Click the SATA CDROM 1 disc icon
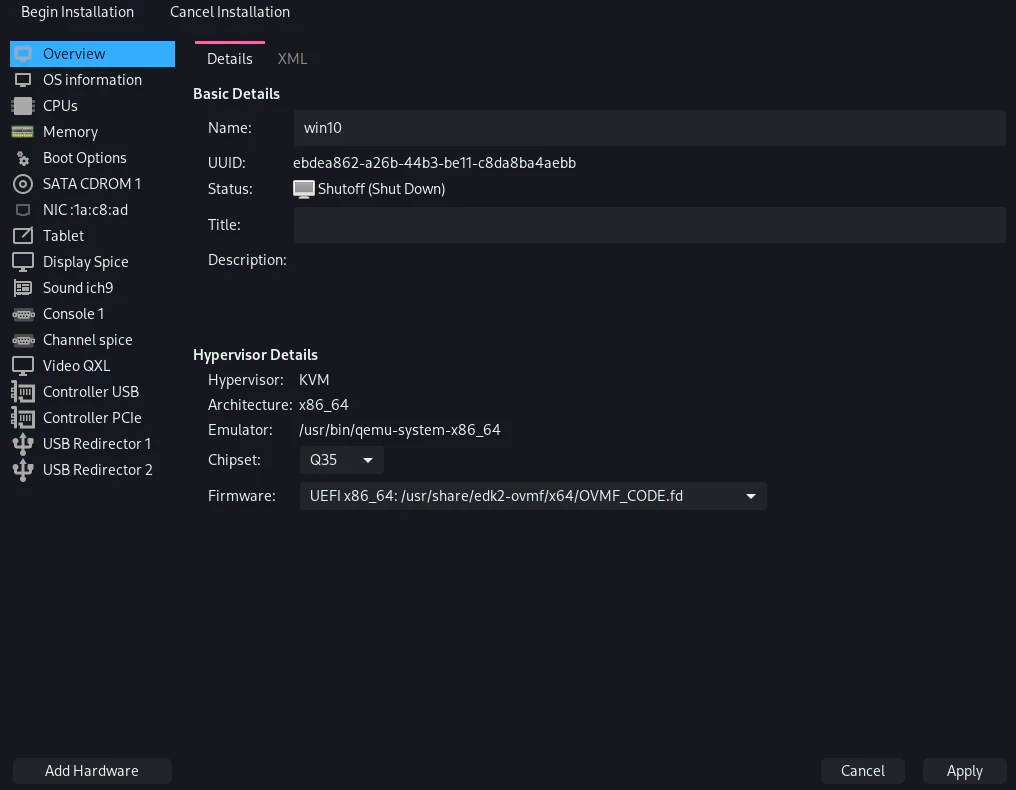Image resolution: width=1016 pixels, height=790 pixels. (x=23, y=184)
